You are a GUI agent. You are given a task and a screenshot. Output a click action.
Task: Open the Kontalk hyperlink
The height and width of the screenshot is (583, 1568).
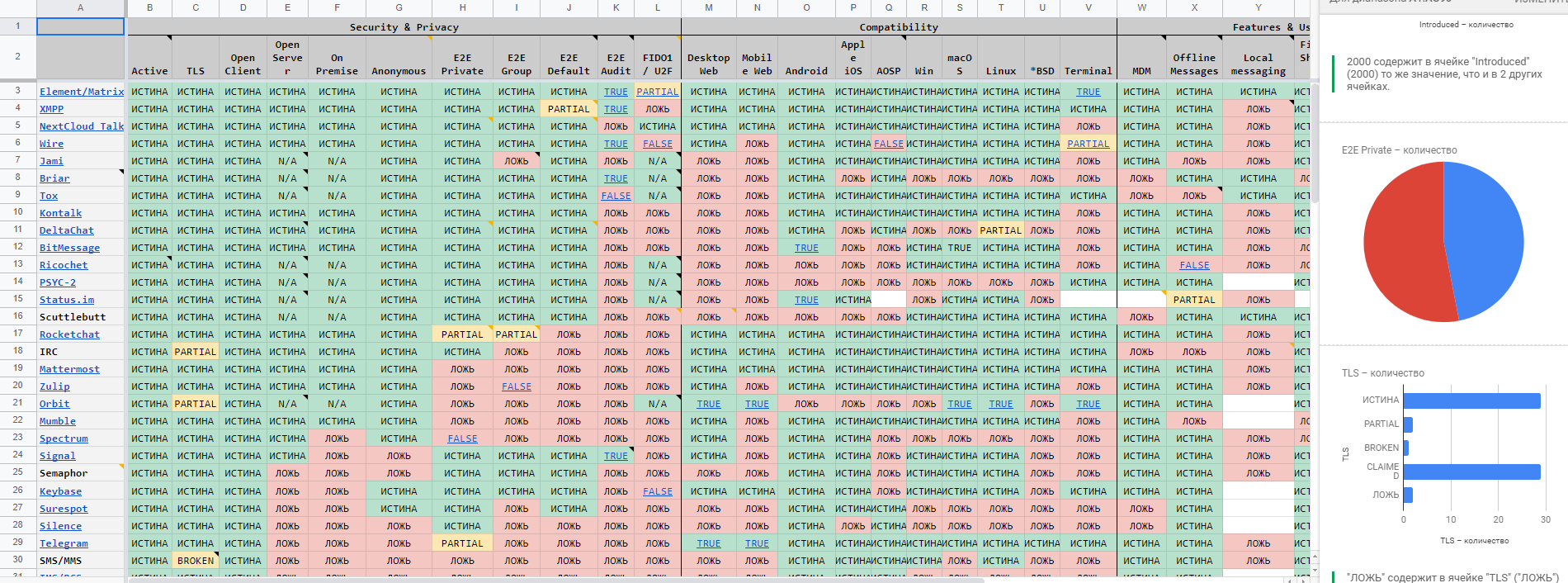(60, 213)
